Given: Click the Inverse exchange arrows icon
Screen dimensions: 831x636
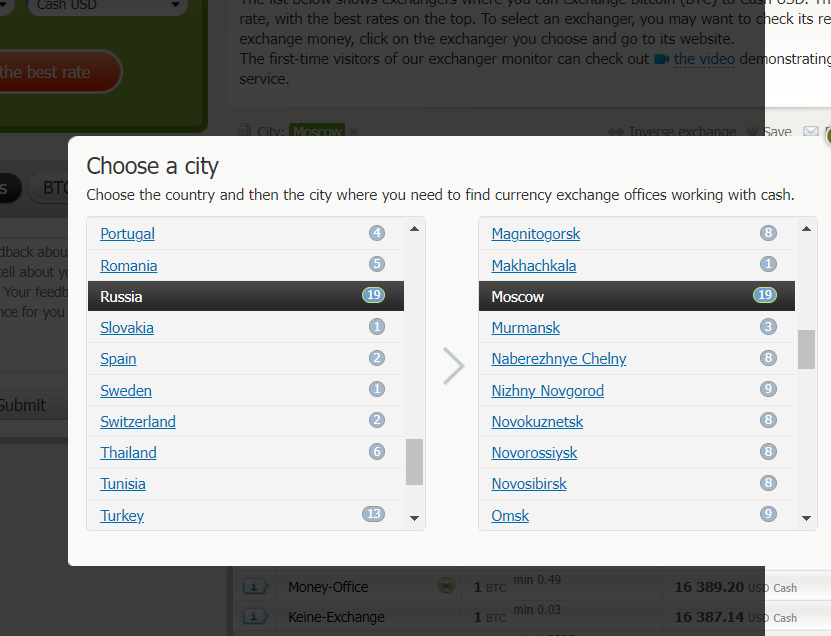Looking at the screenshot, I should click(x=617, y=132).
